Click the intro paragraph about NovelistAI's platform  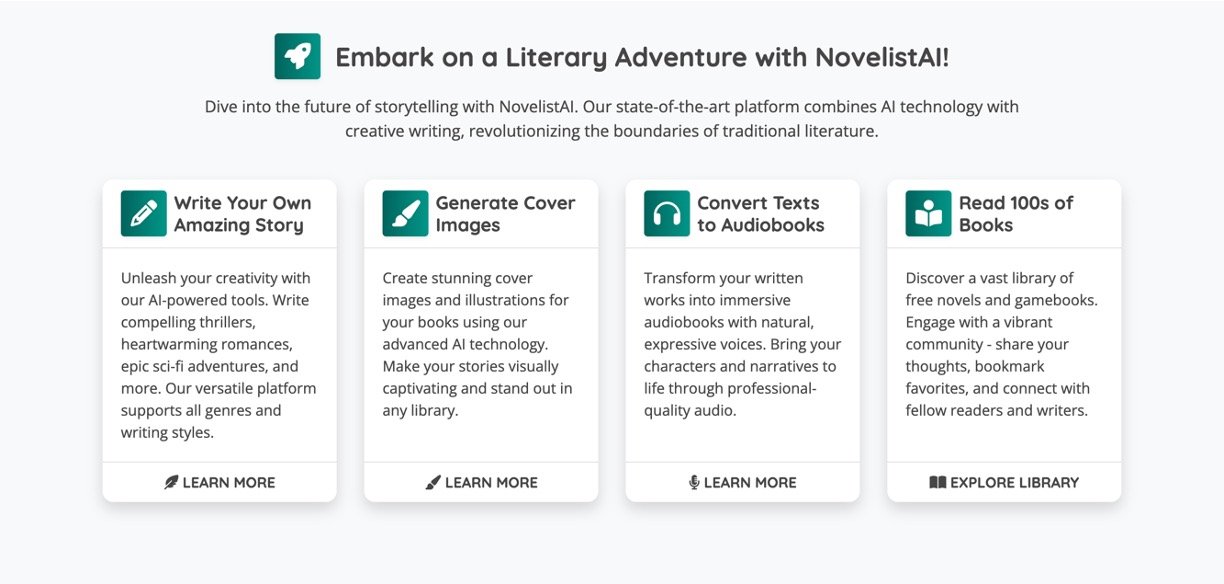pyautogui.click(x=612, y=118)
